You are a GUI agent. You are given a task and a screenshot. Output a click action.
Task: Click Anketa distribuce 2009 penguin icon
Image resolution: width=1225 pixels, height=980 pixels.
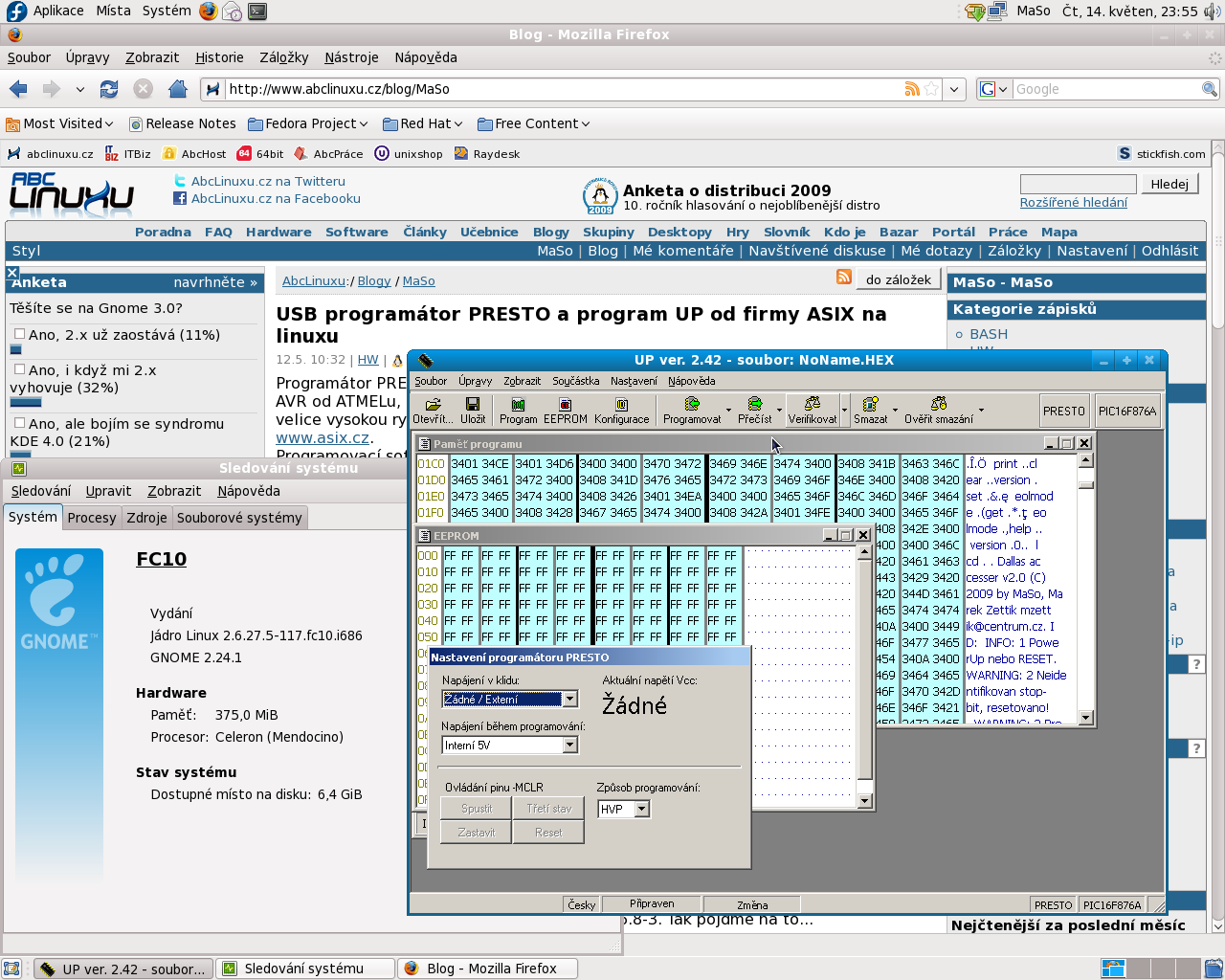[600, 196]
